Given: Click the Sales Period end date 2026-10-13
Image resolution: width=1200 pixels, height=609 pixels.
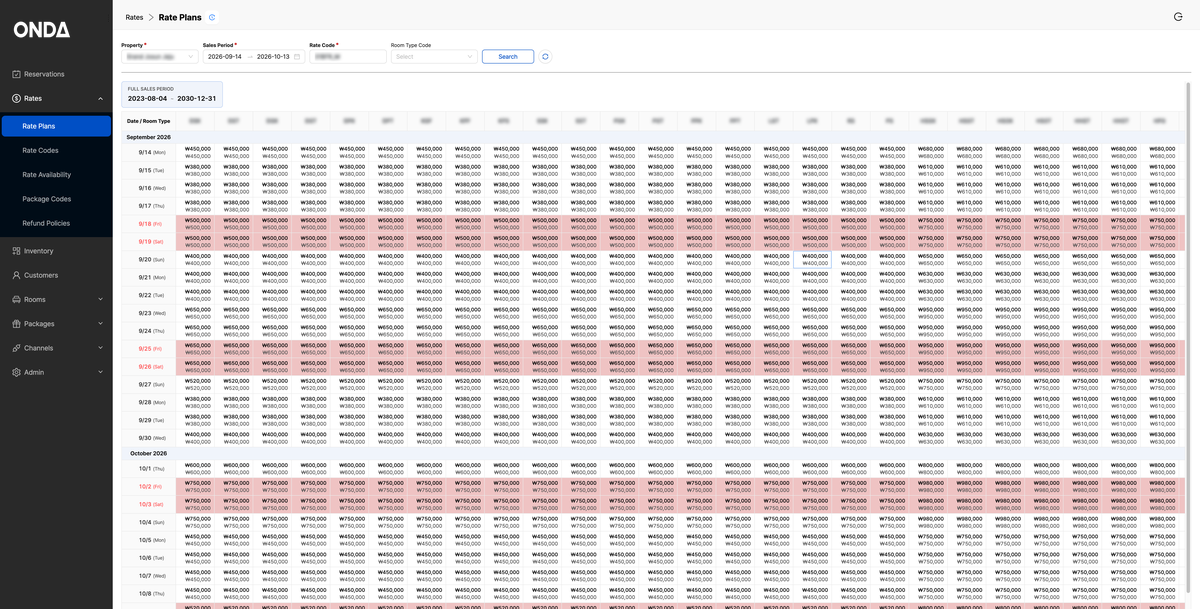Looking at the screenshot, I should [273, 57].
